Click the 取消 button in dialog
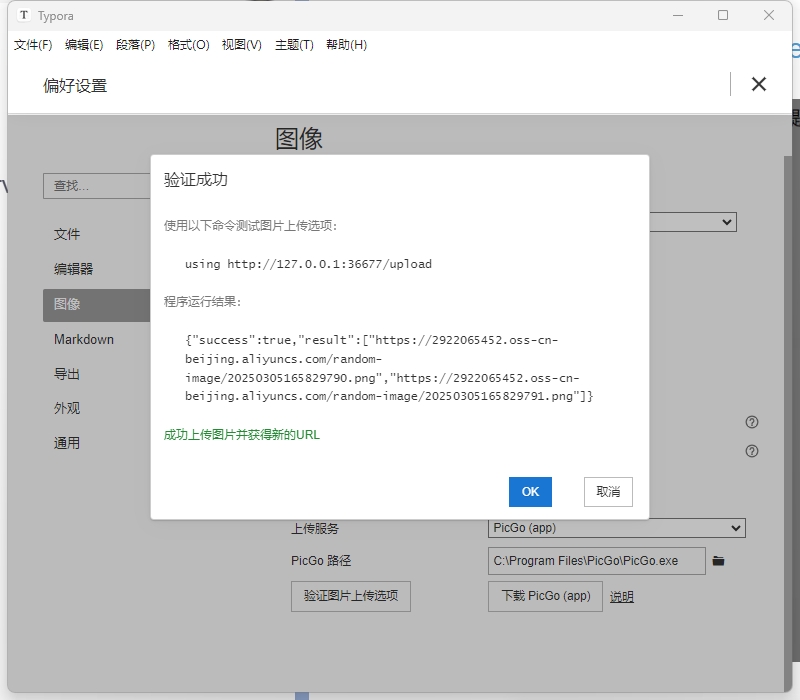Screen dimensions: 800x700 tap(608, 491)
